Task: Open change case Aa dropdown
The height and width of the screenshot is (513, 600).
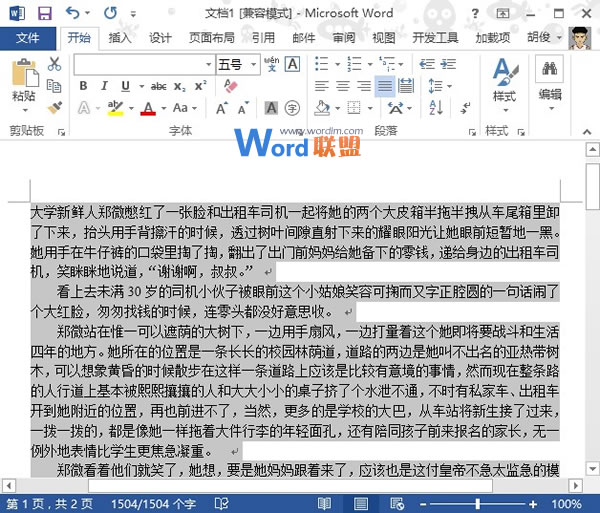Action: click(185, 108)
